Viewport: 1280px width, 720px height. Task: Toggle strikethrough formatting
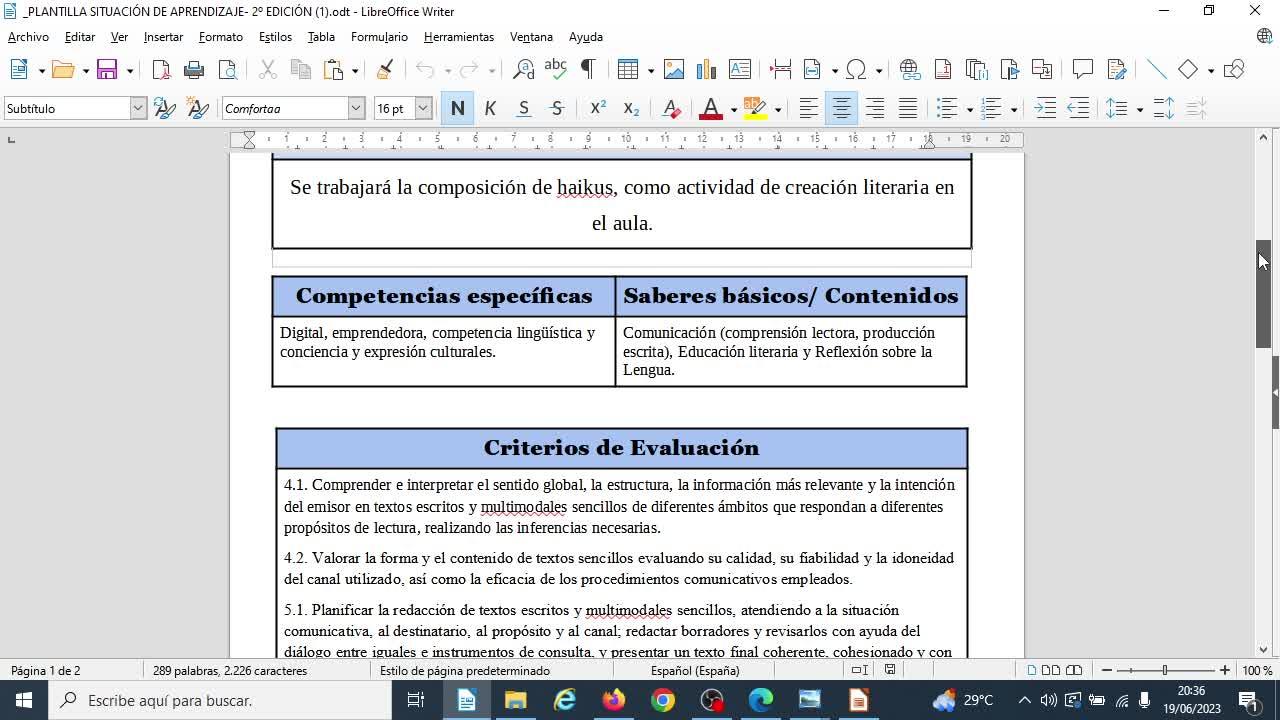tap(557, 108)
